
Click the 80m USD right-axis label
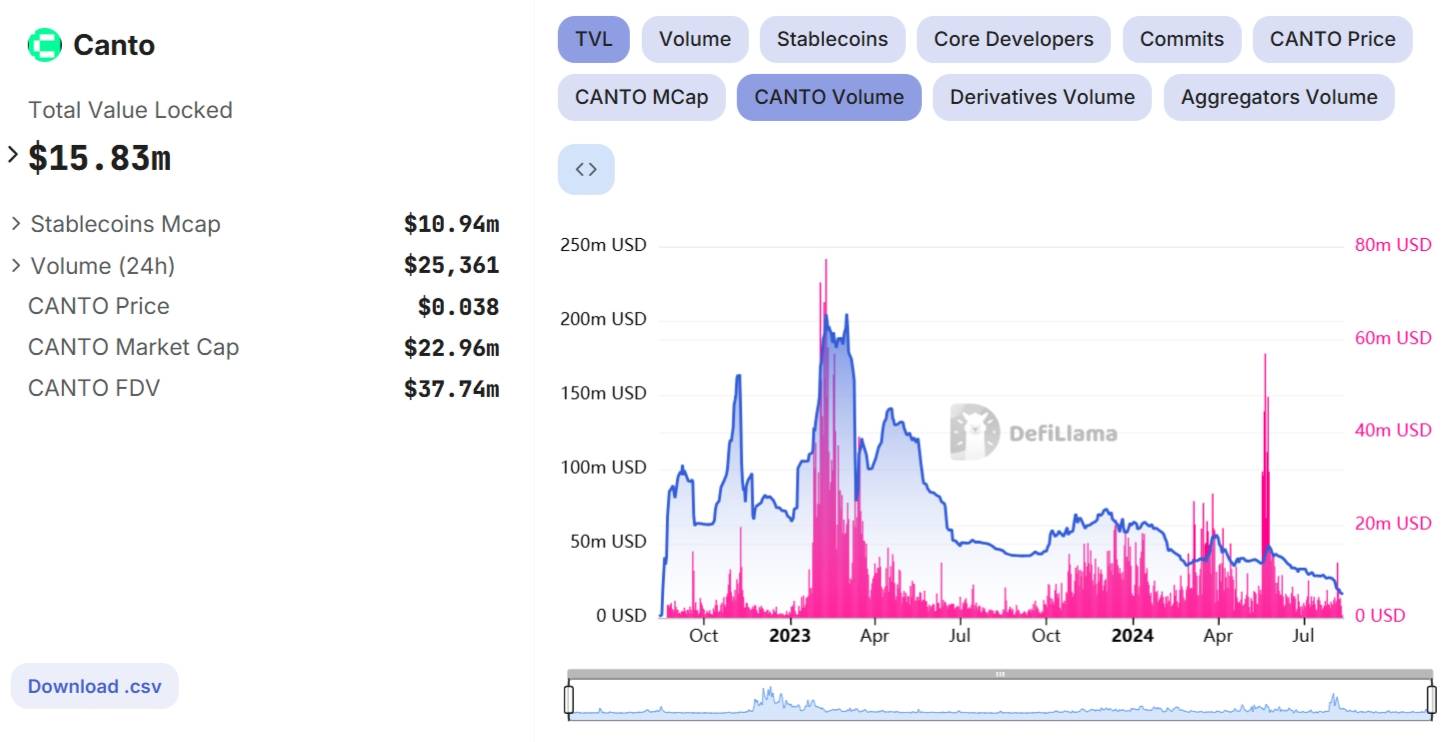pos(1393,245)
